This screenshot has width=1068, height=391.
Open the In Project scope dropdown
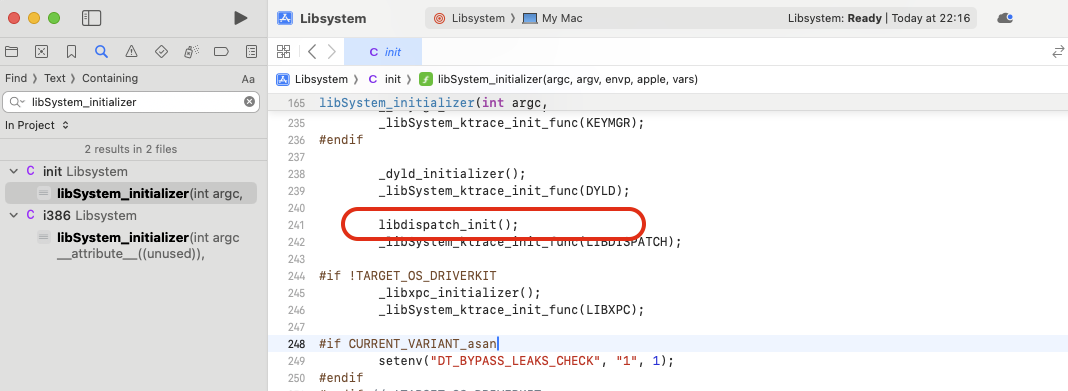pyautogui.click(x=37, y=125)
